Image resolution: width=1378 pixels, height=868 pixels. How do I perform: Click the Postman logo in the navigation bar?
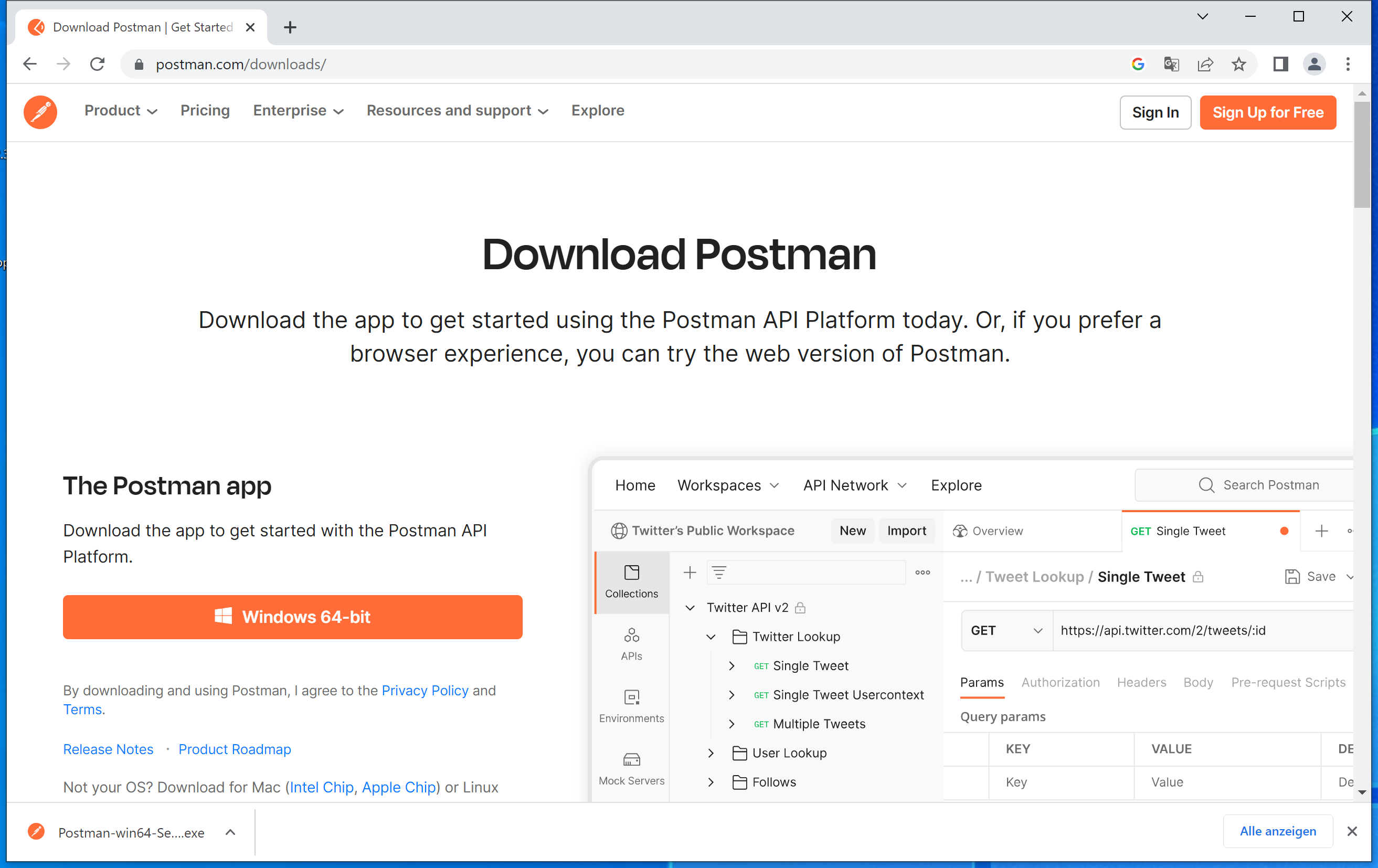tap(40, 112)
